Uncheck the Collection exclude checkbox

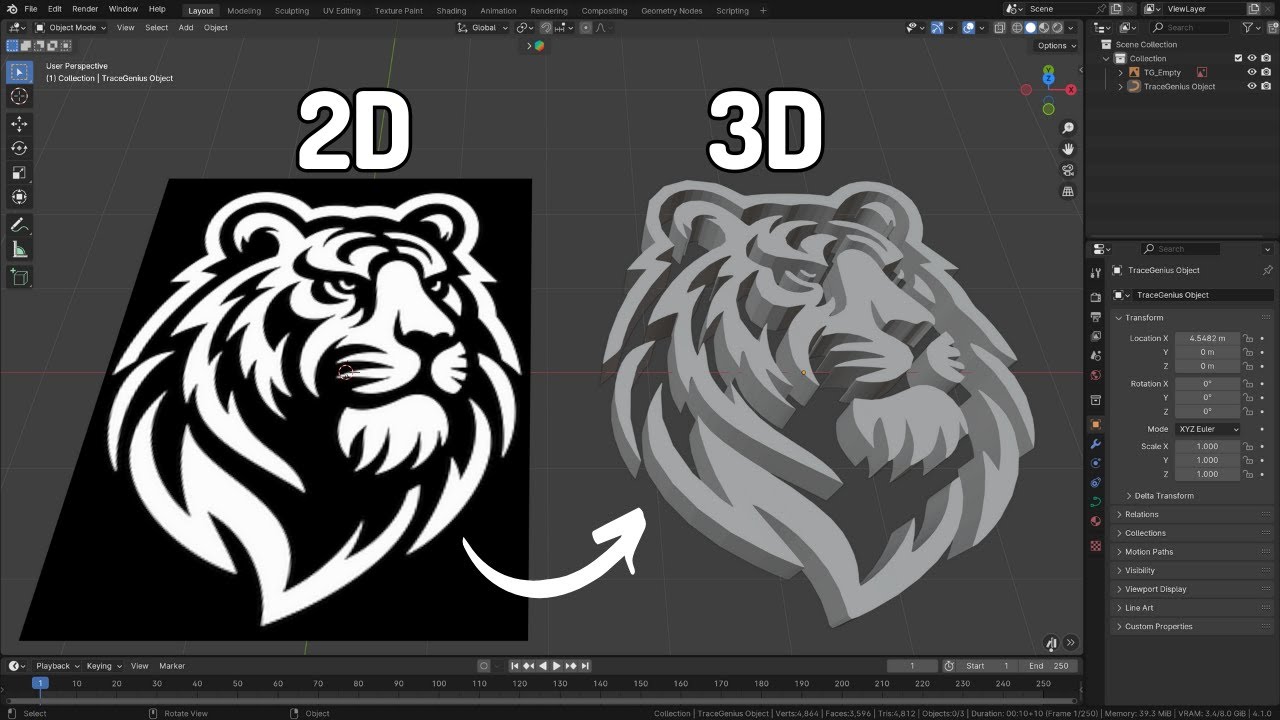(x=1238, y=58)
